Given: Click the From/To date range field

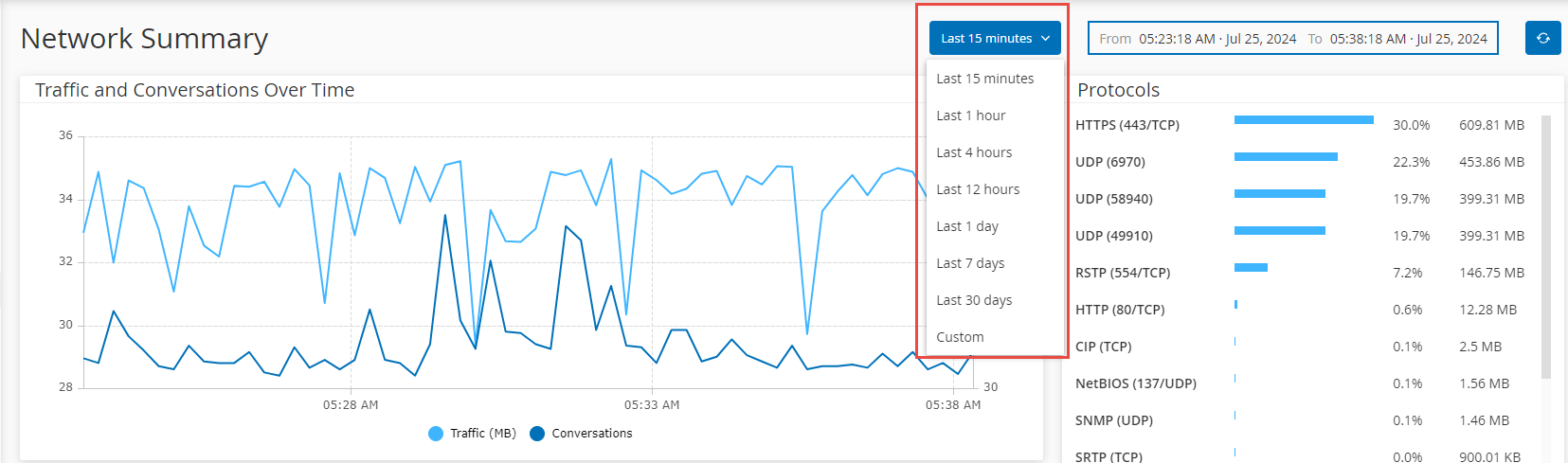Looking at the screenshot, I should [1292, 39].
